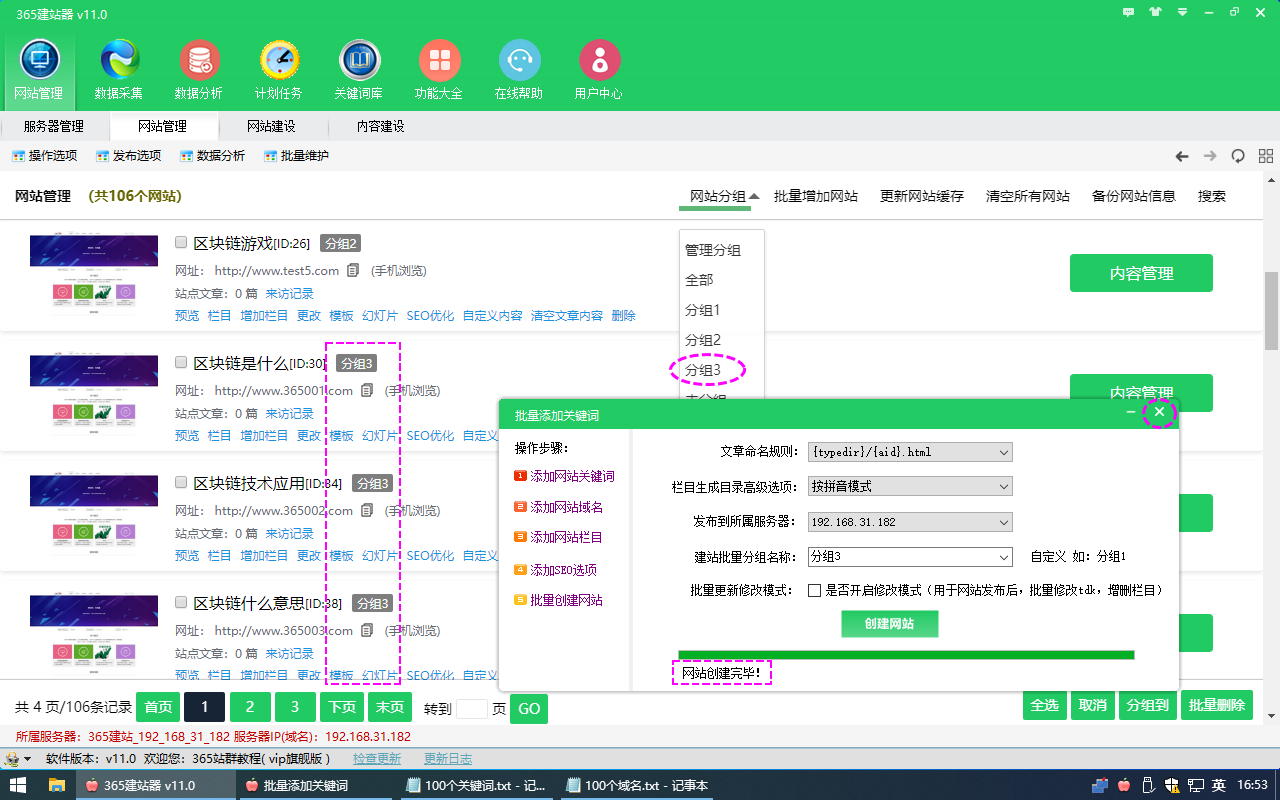Open File Explorer from the taskbar
This screenshot has width=1280, height=800.
(x=57, y=785)
